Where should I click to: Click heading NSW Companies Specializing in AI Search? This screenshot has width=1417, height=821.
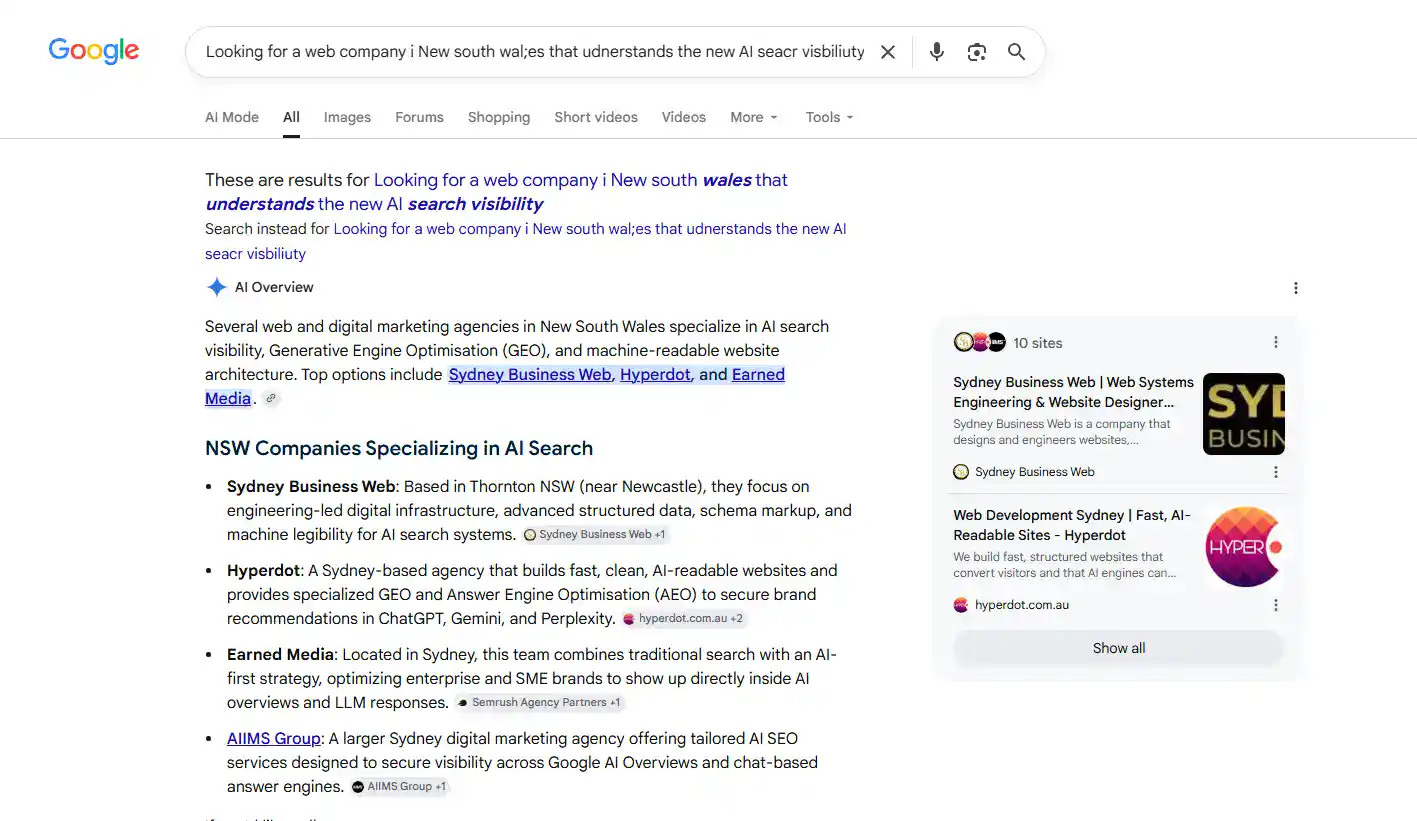tap(399, 448)
